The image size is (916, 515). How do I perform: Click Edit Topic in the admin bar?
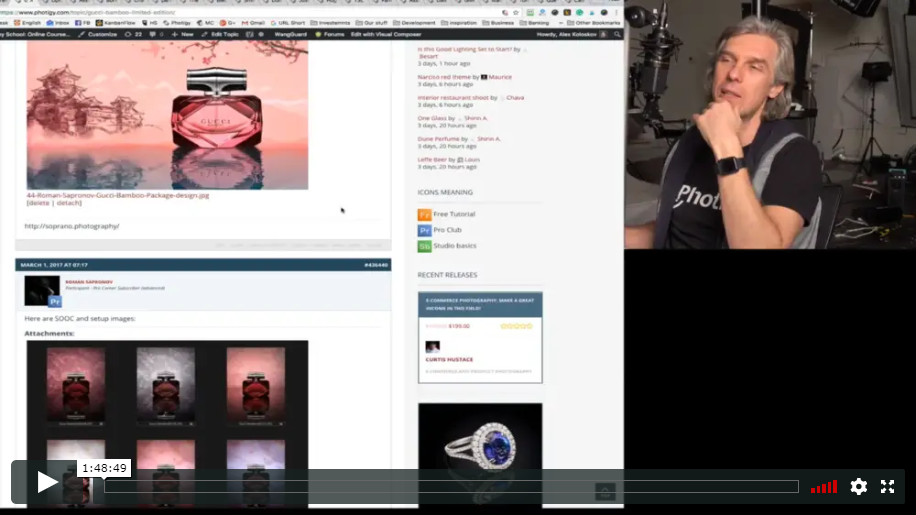220,34
